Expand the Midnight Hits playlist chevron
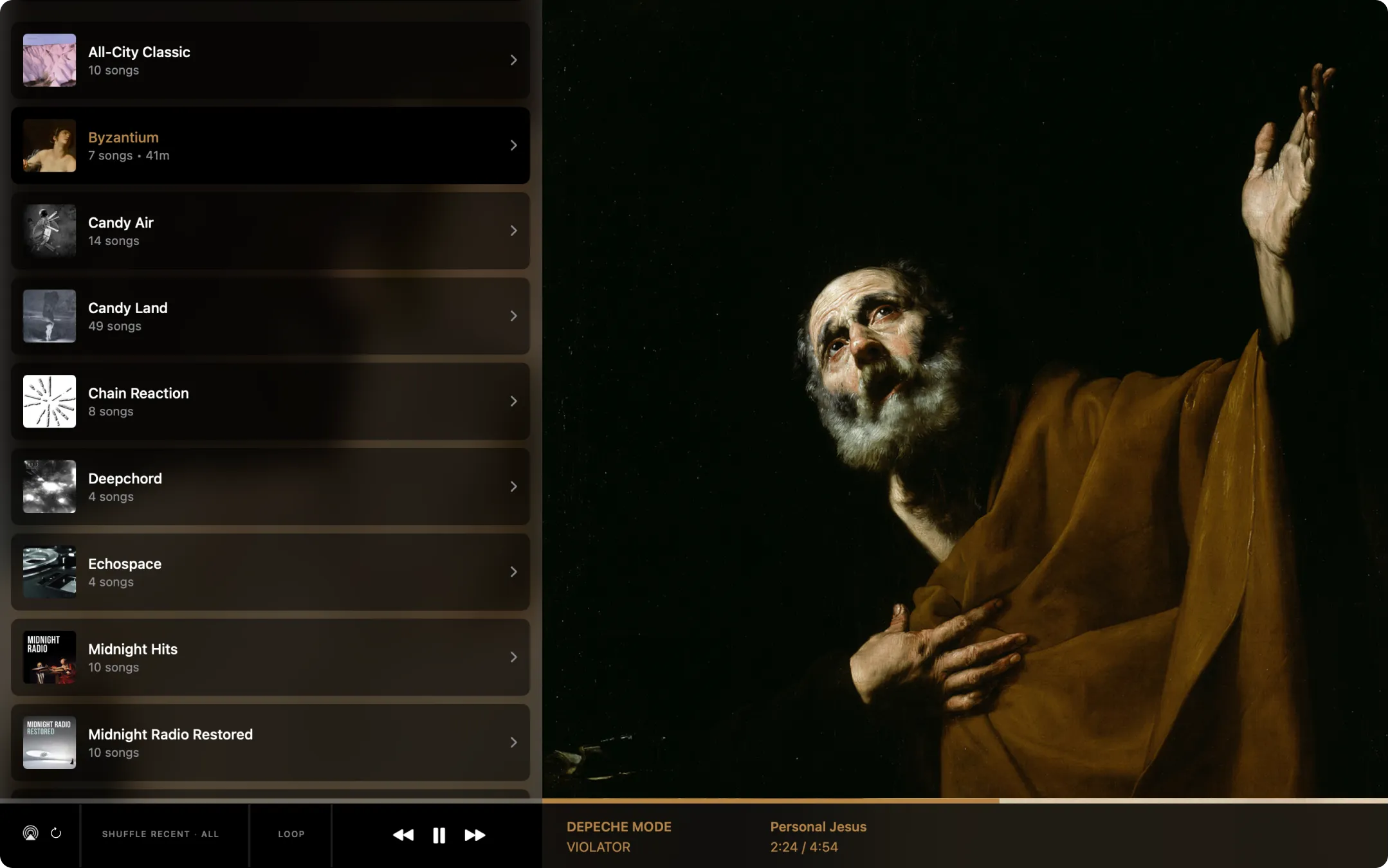 [x=513, y=657]
